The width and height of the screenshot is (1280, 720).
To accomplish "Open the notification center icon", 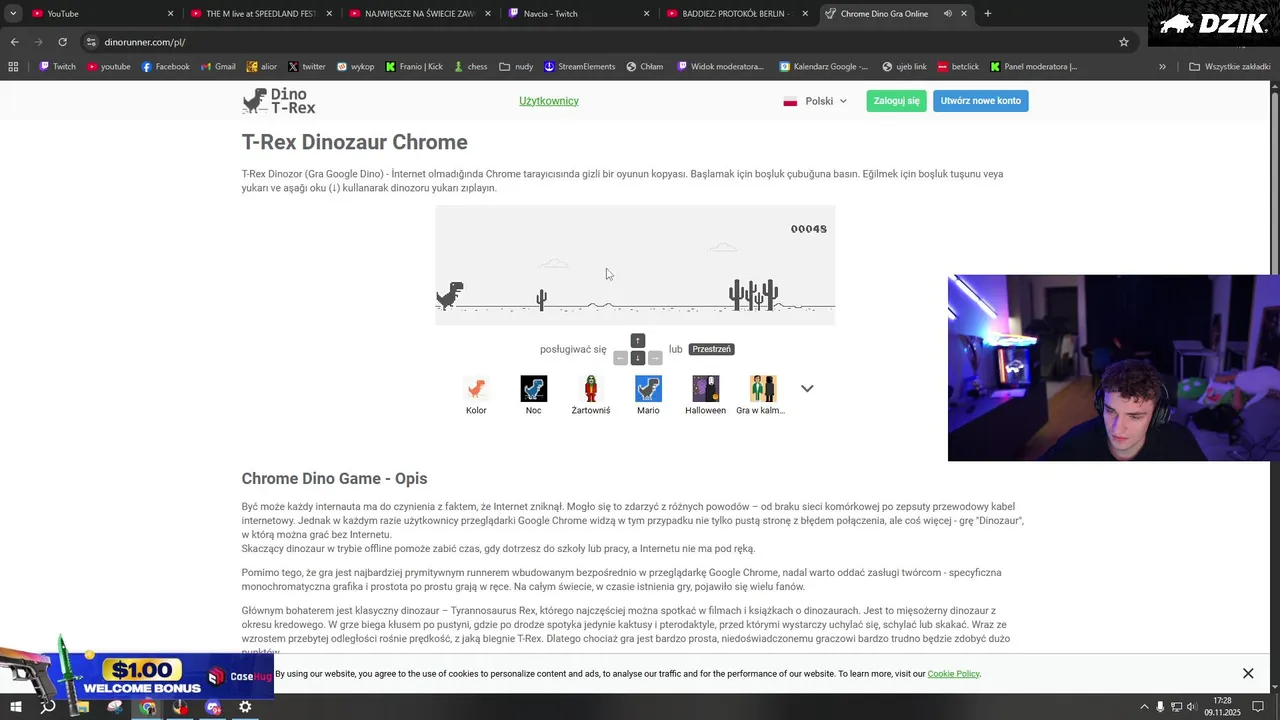I will coord(1259,707).
